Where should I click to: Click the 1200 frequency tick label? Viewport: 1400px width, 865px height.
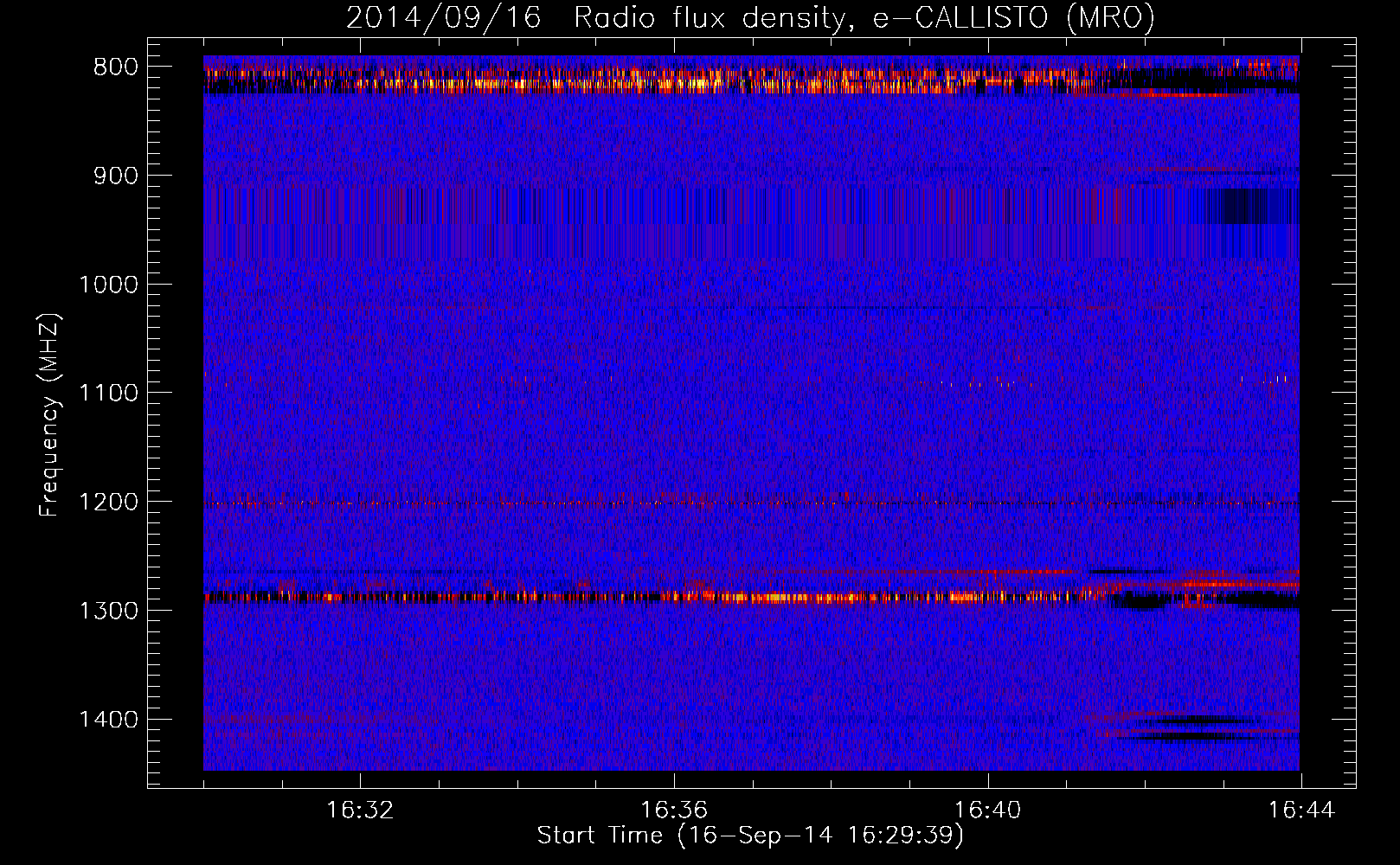coord(108,503)
